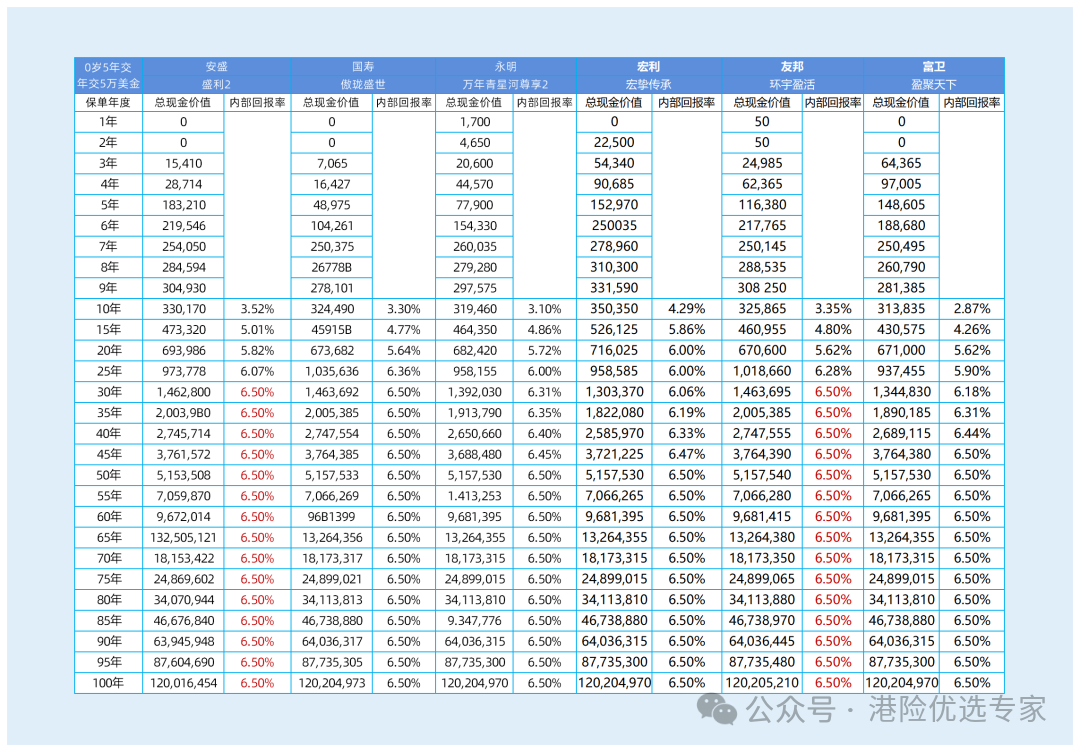Screen dimensions: 1080x752
Task: Click the 5.86% return rate cell
Action: pyautogui.click(x=687, y=330)
